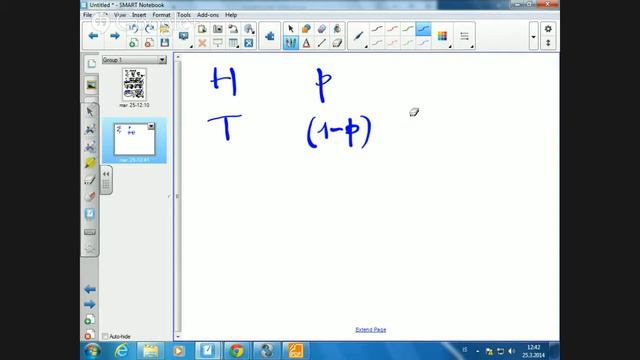Move toolbar with the up-down arrow icon

[x=548, y=43]
